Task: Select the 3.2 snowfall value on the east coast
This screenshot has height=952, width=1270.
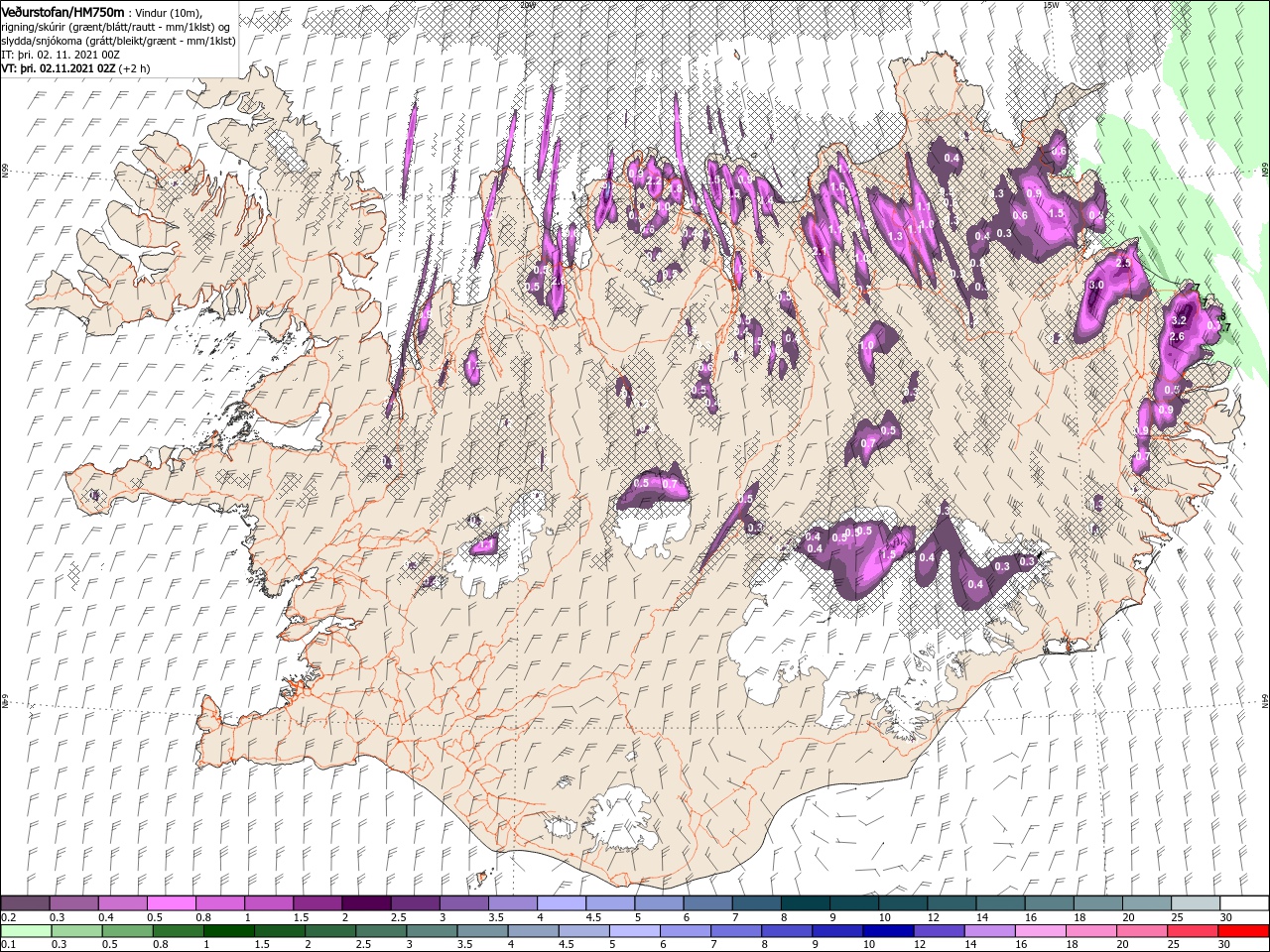Action: tap(1179, 320)
